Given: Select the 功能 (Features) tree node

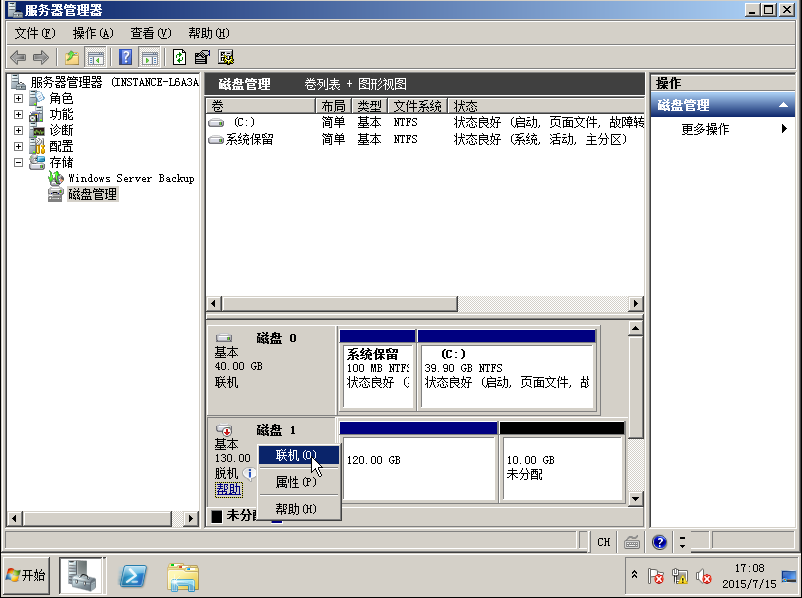Looking at the screenshot, I should (x=61, y=115).
